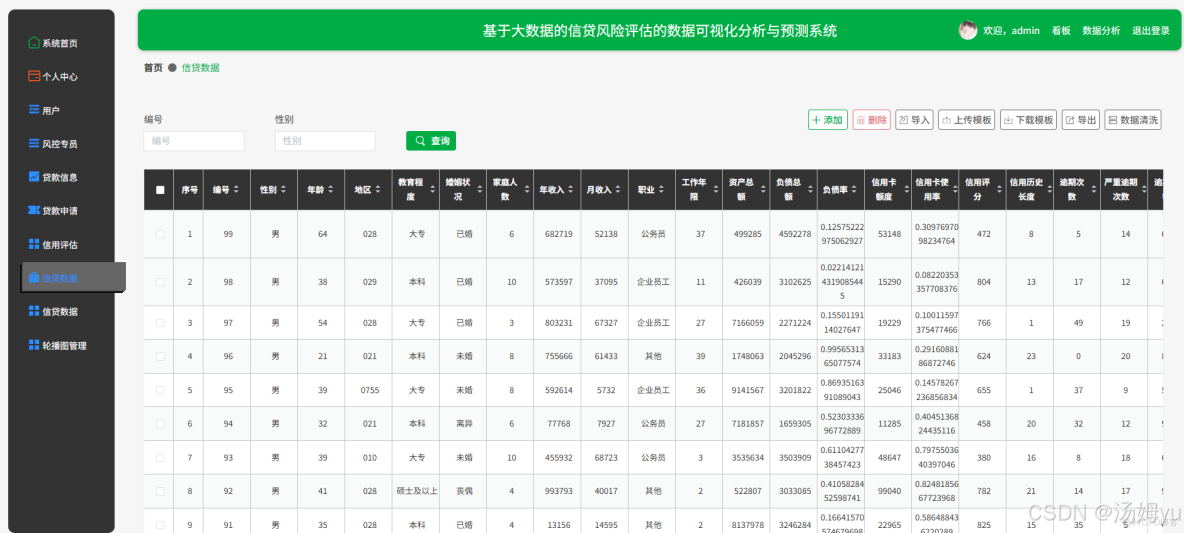1184x533 pixels.
Task: Open 信用评估 grid icon in sidebar
Action: click(33, 244)
